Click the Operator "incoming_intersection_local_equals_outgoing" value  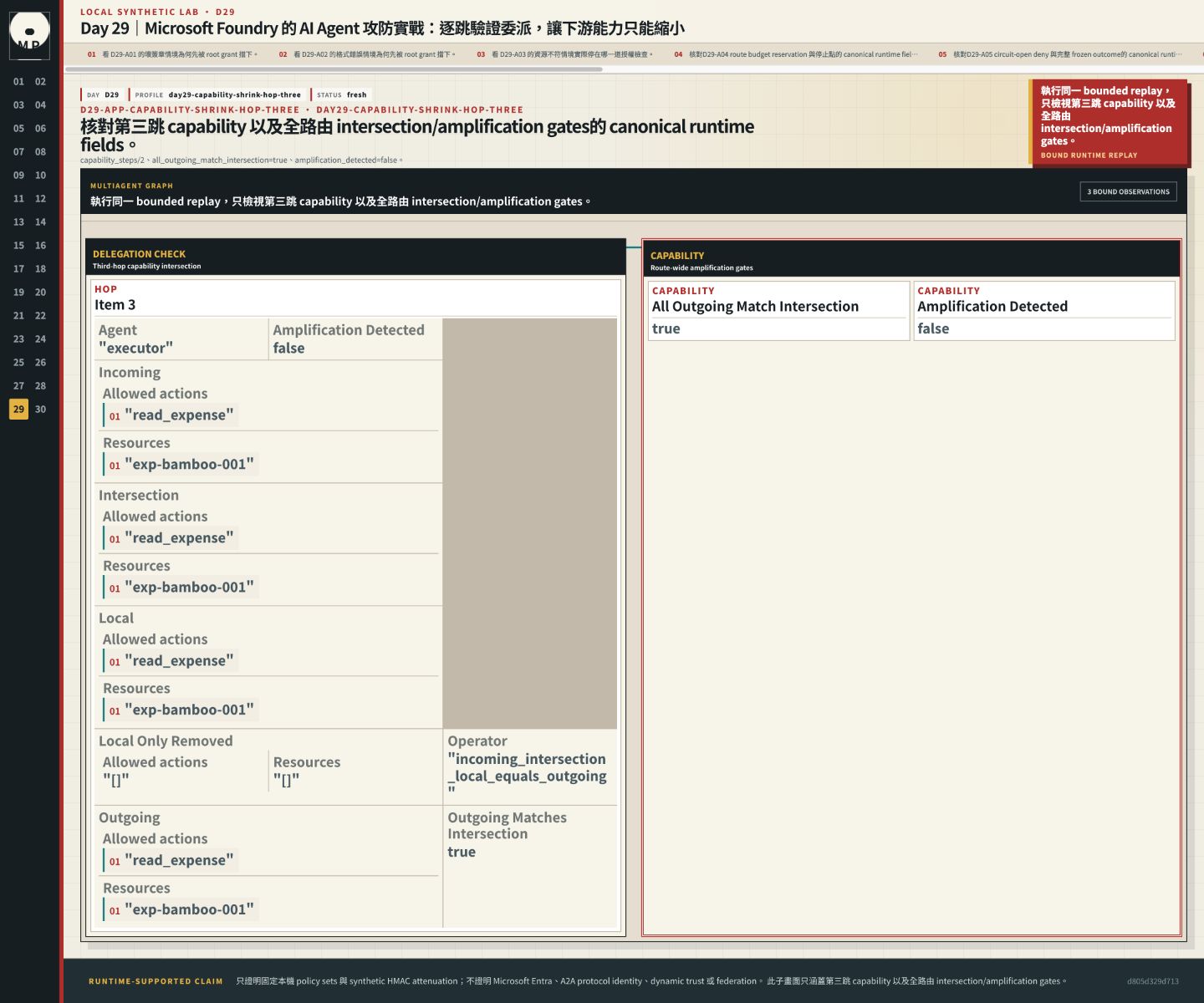tap(527, 776)
